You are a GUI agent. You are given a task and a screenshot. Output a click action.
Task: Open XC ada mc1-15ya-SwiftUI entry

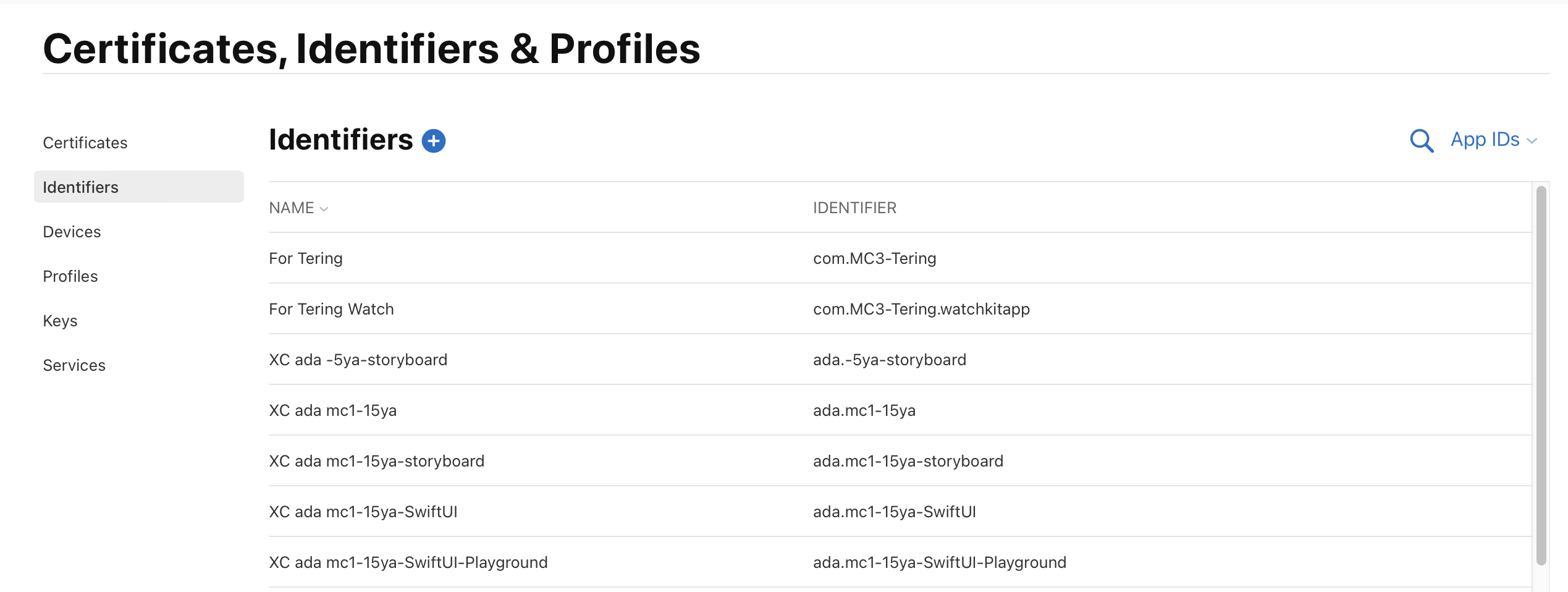[900, 512]
